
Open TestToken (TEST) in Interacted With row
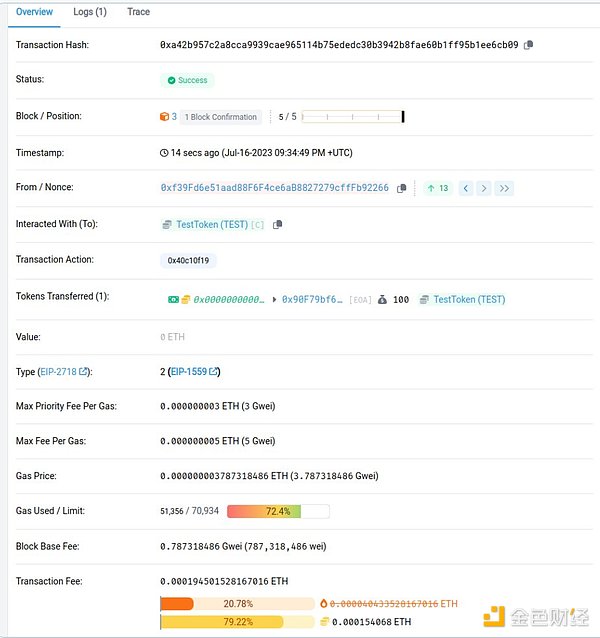(204, 225)
